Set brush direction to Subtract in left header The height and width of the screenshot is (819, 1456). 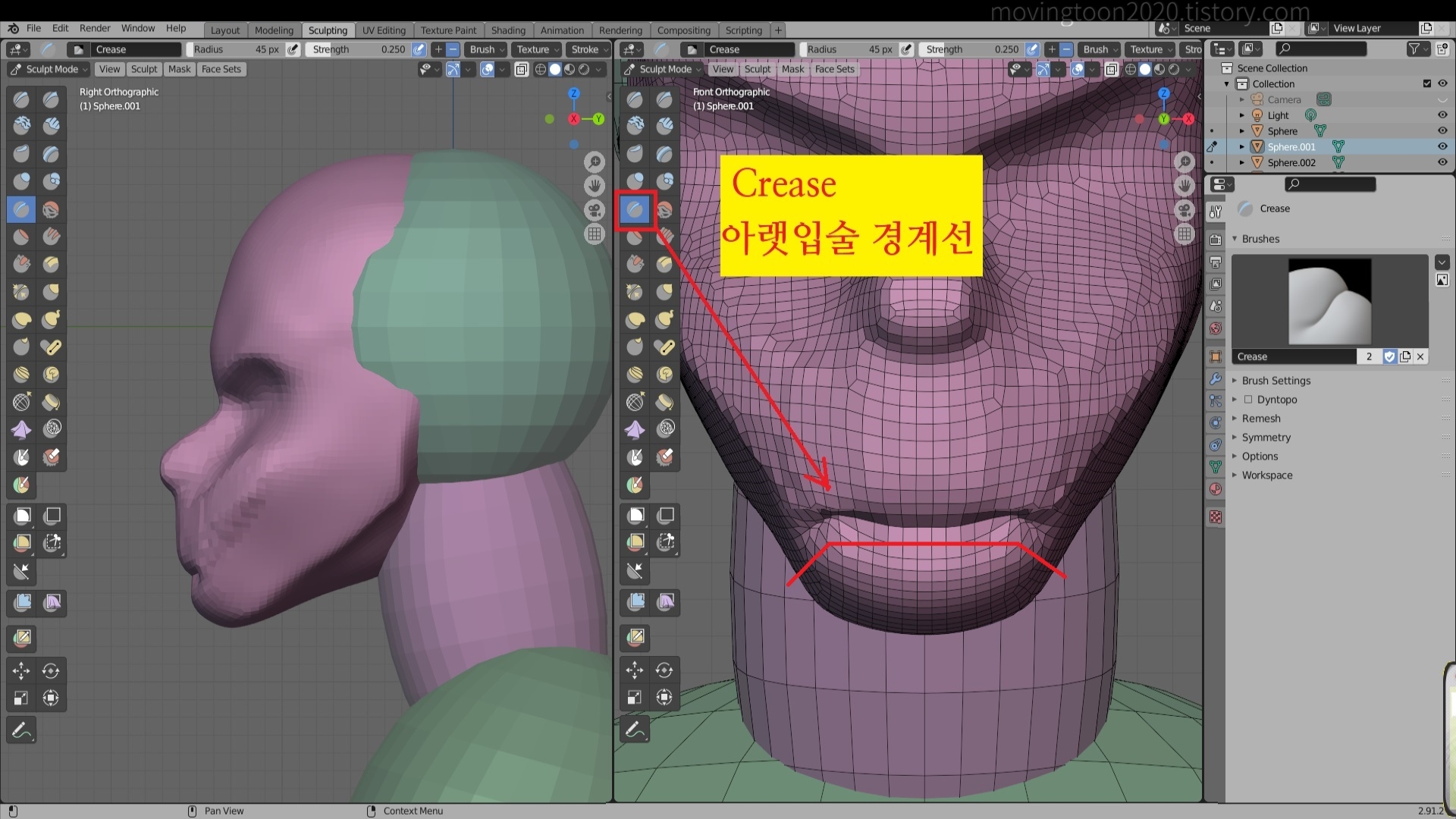pos(453,49)
